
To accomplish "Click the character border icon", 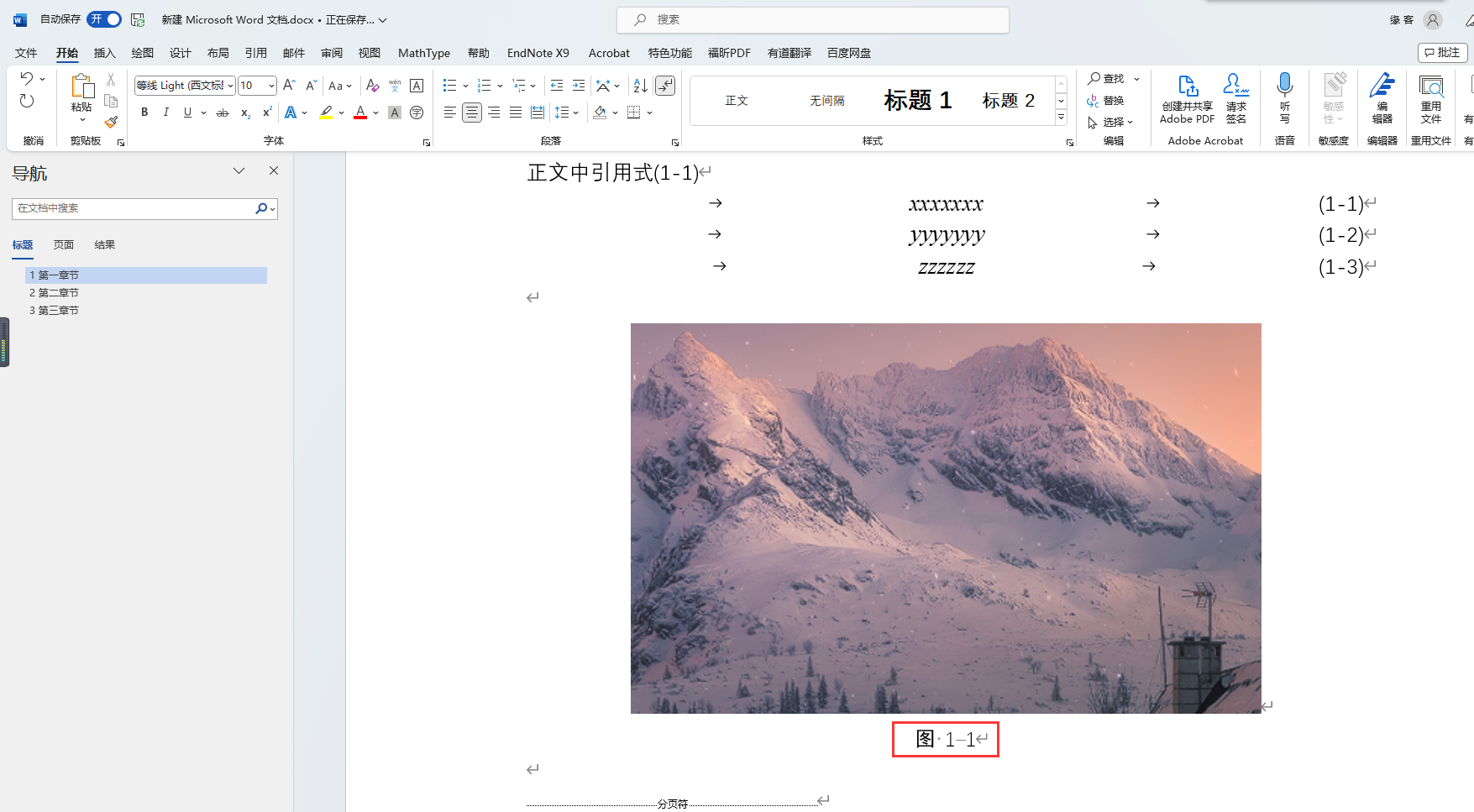I will point(417,86).
